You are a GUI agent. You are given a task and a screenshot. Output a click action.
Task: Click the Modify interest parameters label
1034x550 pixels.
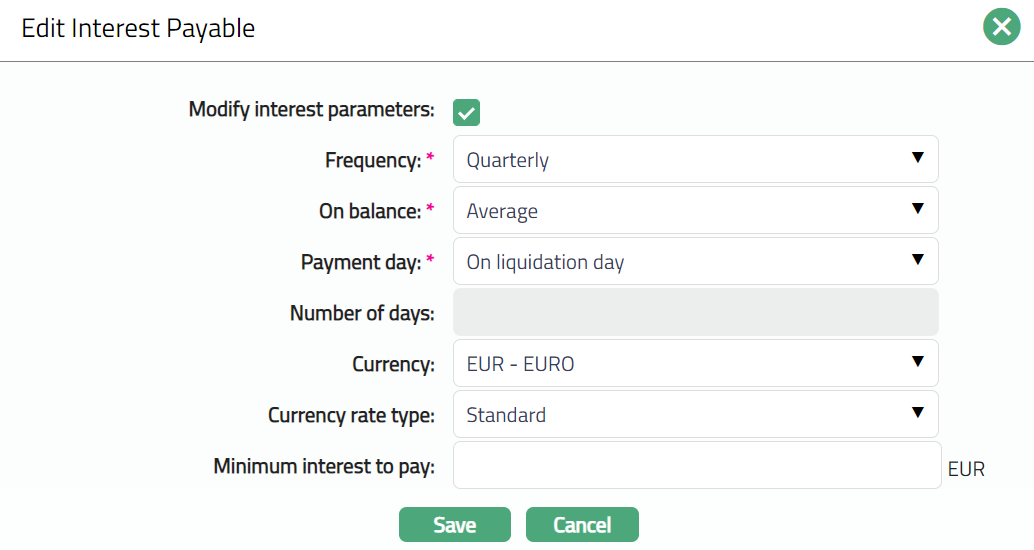pyautogui.click(x=311, y=109)
